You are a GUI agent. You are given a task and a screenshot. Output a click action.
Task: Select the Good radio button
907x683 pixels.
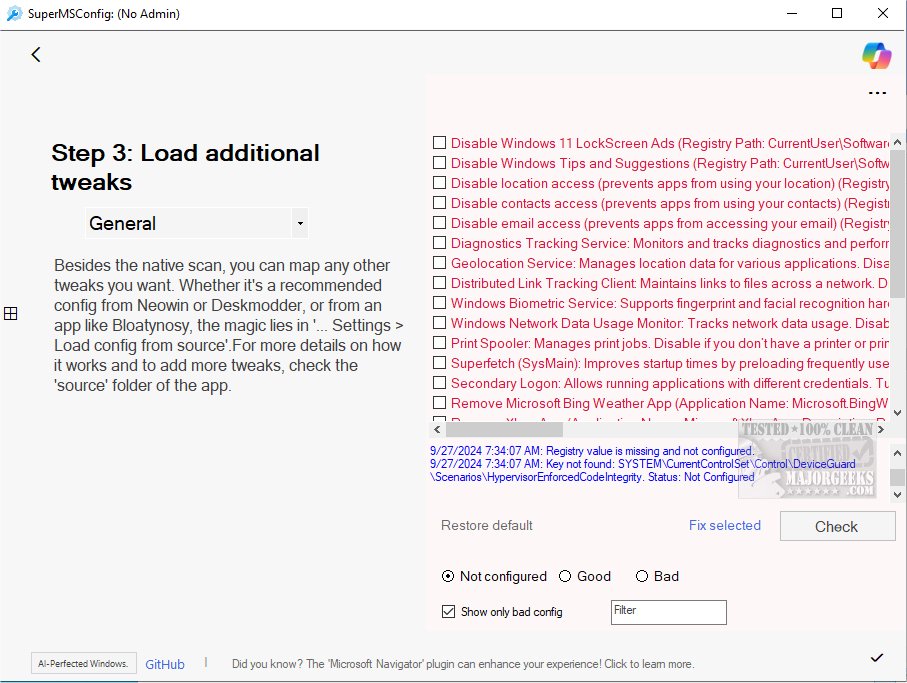565,576
